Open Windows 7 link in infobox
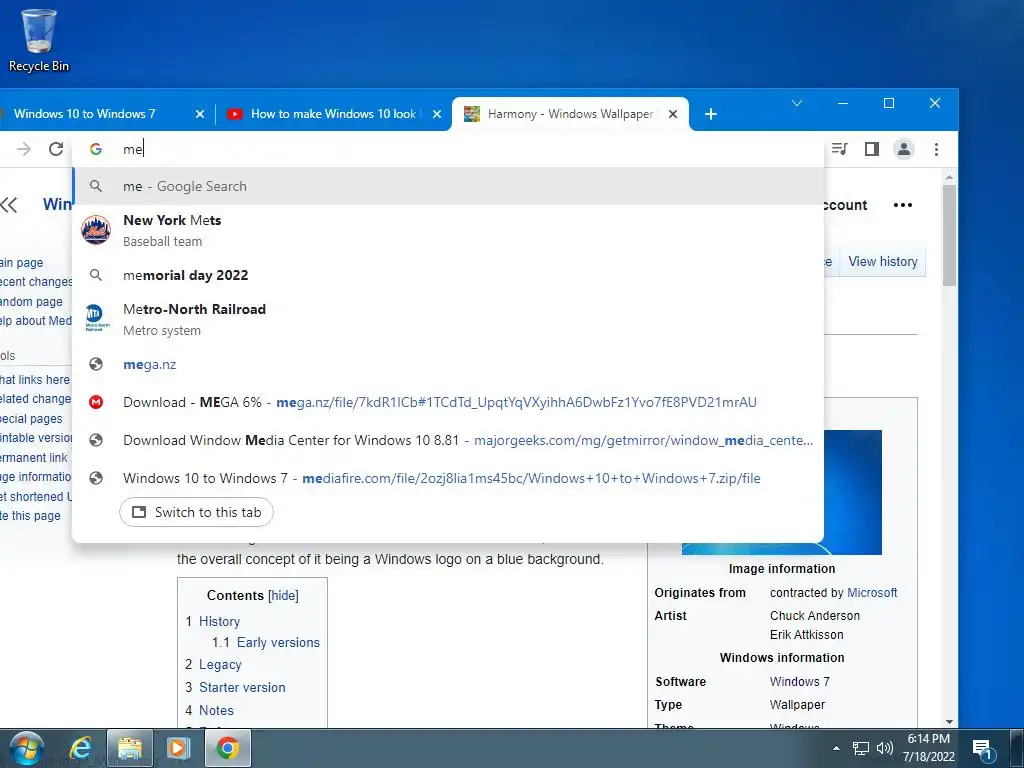 (x=799, y=681)
